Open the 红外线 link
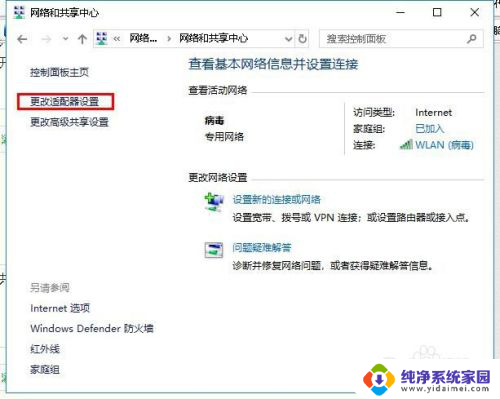Screen dimensions: 500x399 45,349
